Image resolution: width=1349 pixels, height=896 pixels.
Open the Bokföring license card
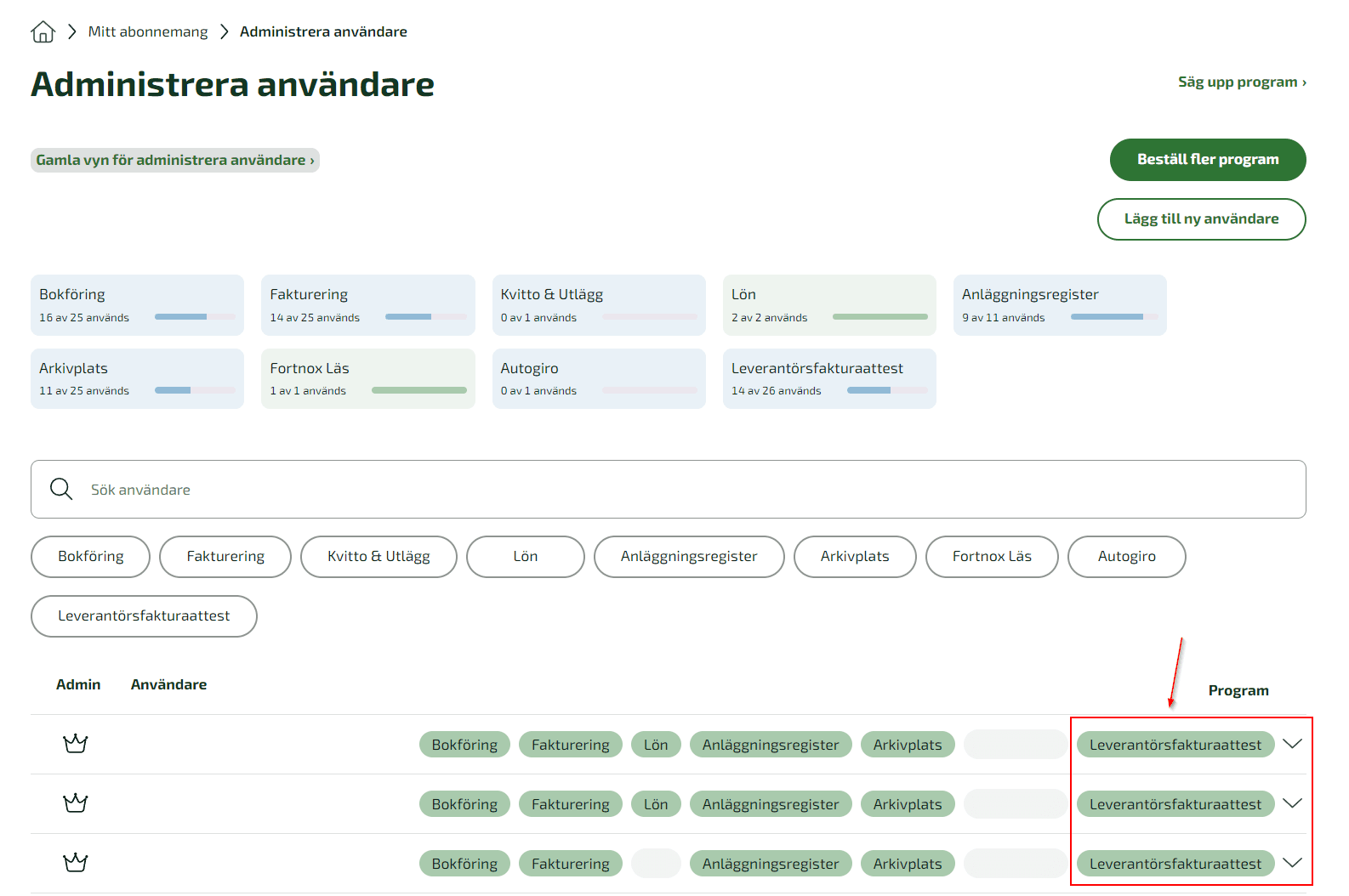[137, 305]
